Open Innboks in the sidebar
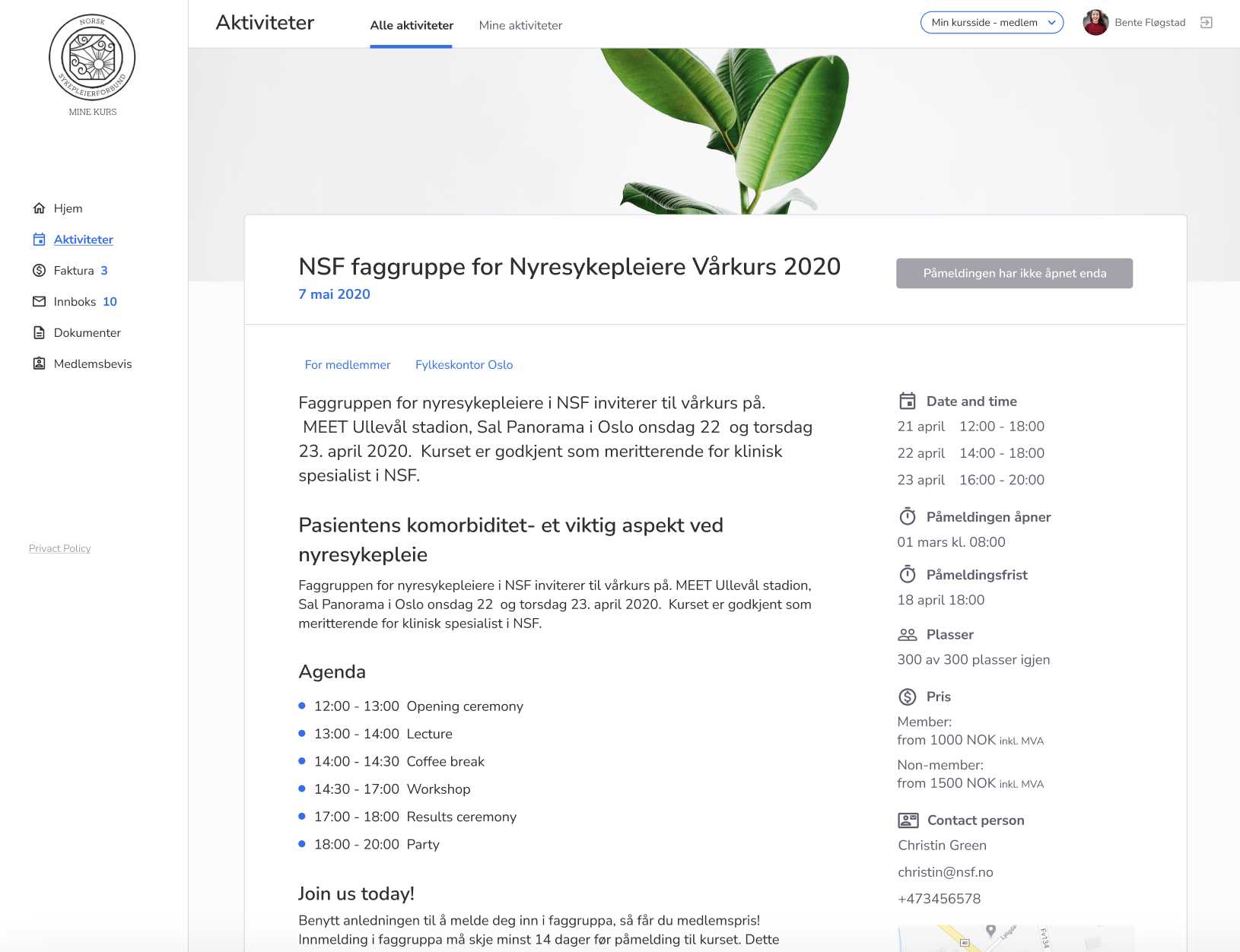 pos(75,302)
